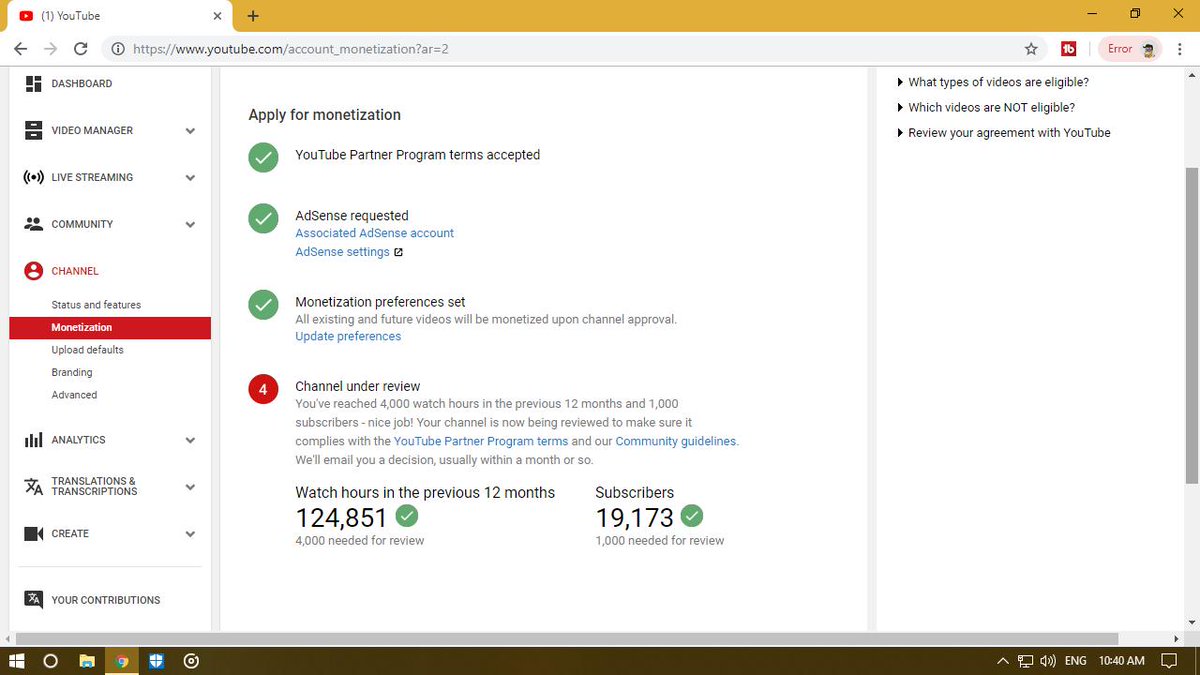
Task: Open a new tab with plus button
Action: click(253, 15)
